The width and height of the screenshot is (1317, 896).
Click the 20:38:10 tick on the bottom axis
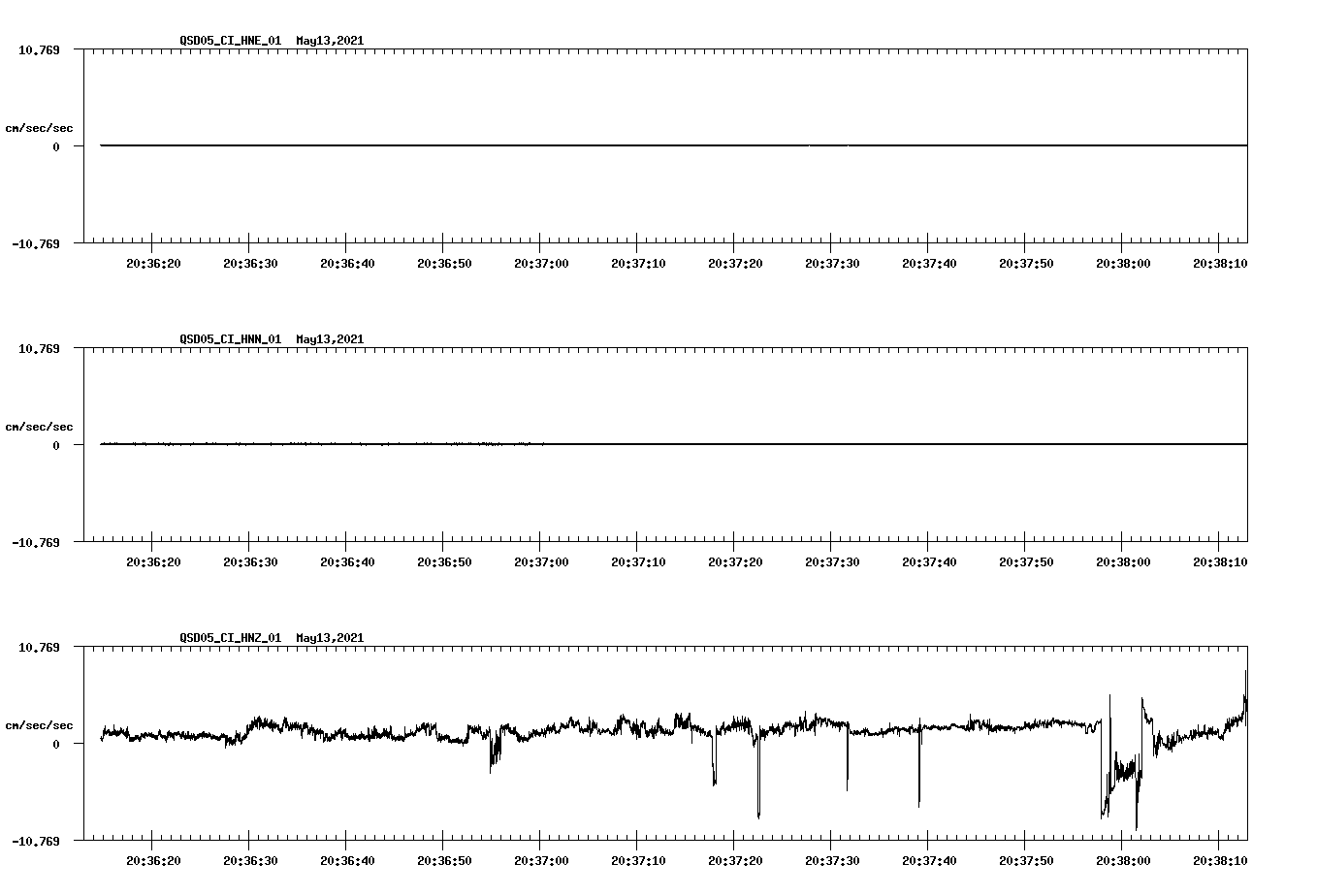pos(1220,858)
